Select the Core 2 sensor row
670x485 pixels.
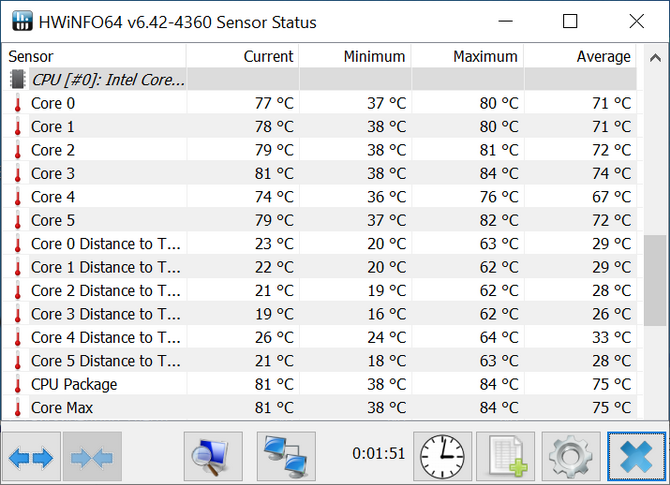[x=320, y=150]
